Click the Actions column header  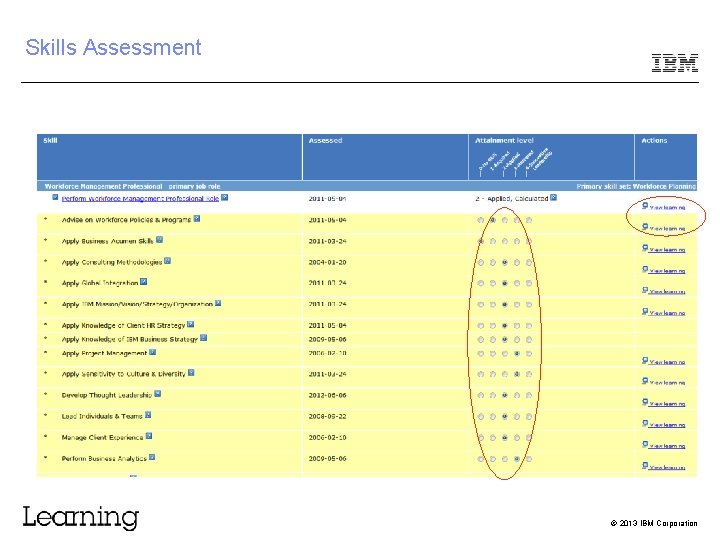[x=666, y=157]
